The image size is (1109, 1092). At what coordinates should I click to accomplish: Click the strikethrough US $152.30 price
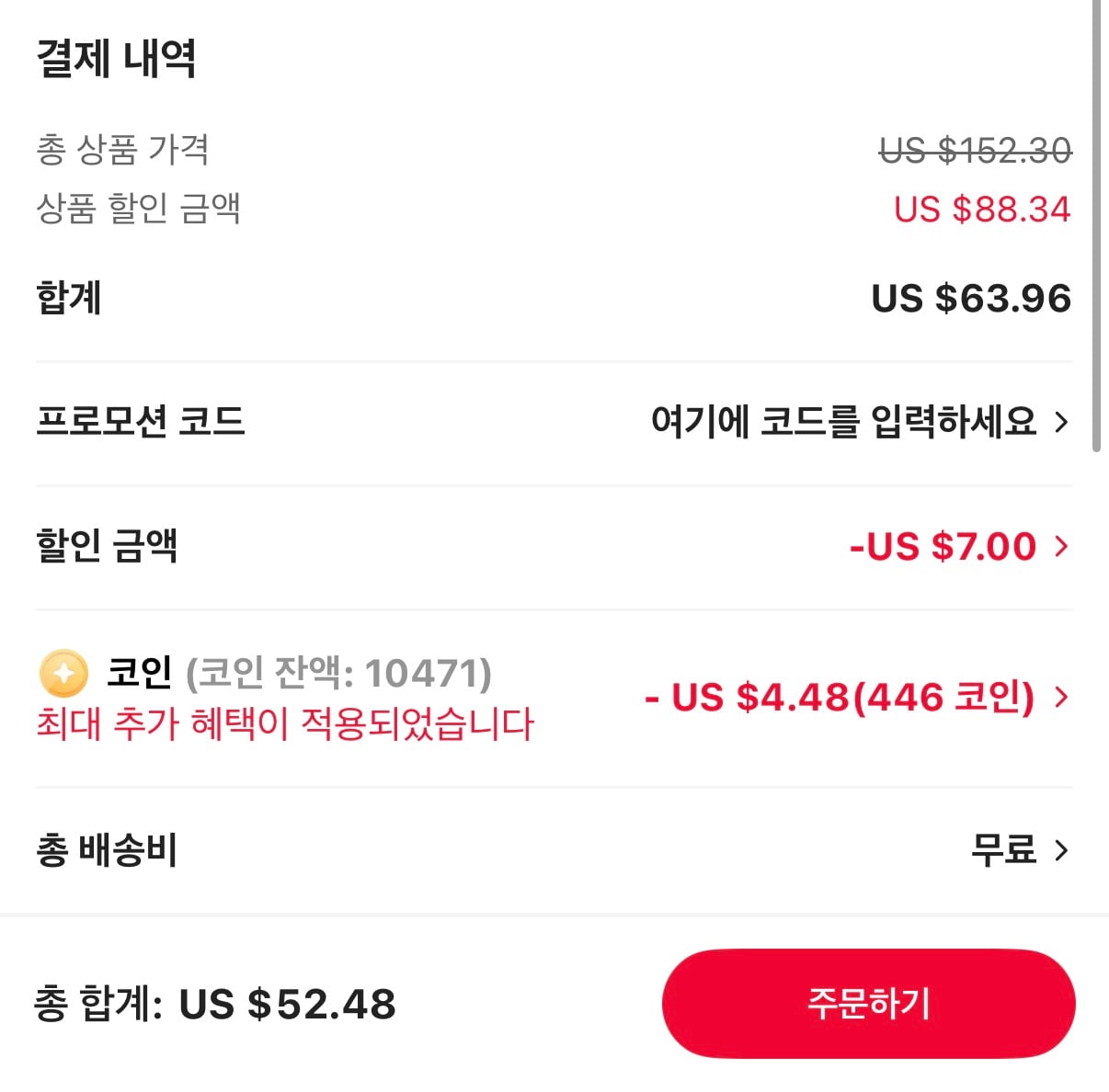click(976, 151)
